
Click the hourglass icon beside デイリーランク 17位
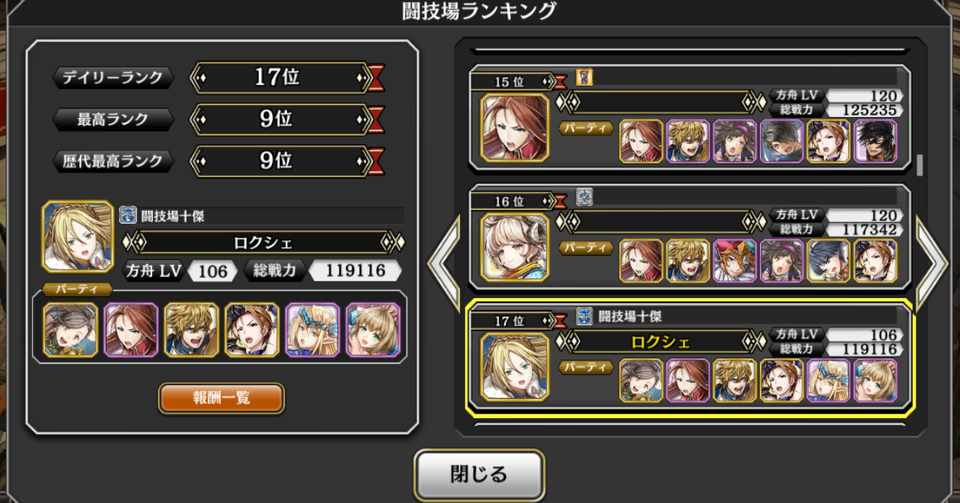pyautogui.click(x=375, y=78)
